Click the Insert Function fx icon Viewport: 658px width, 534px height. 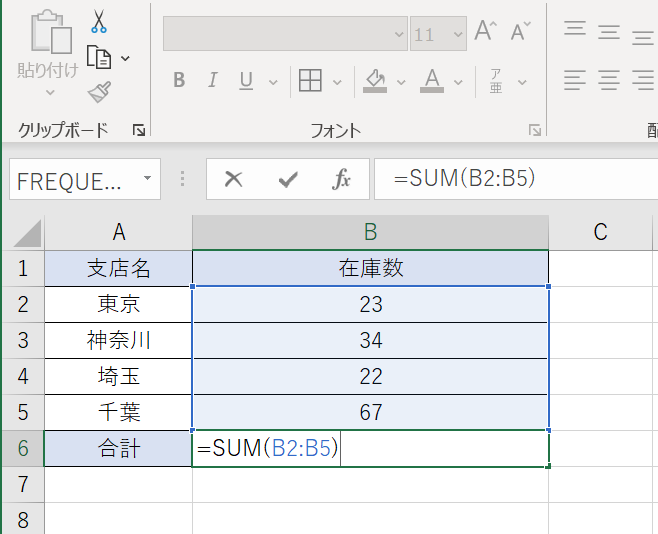342,179
